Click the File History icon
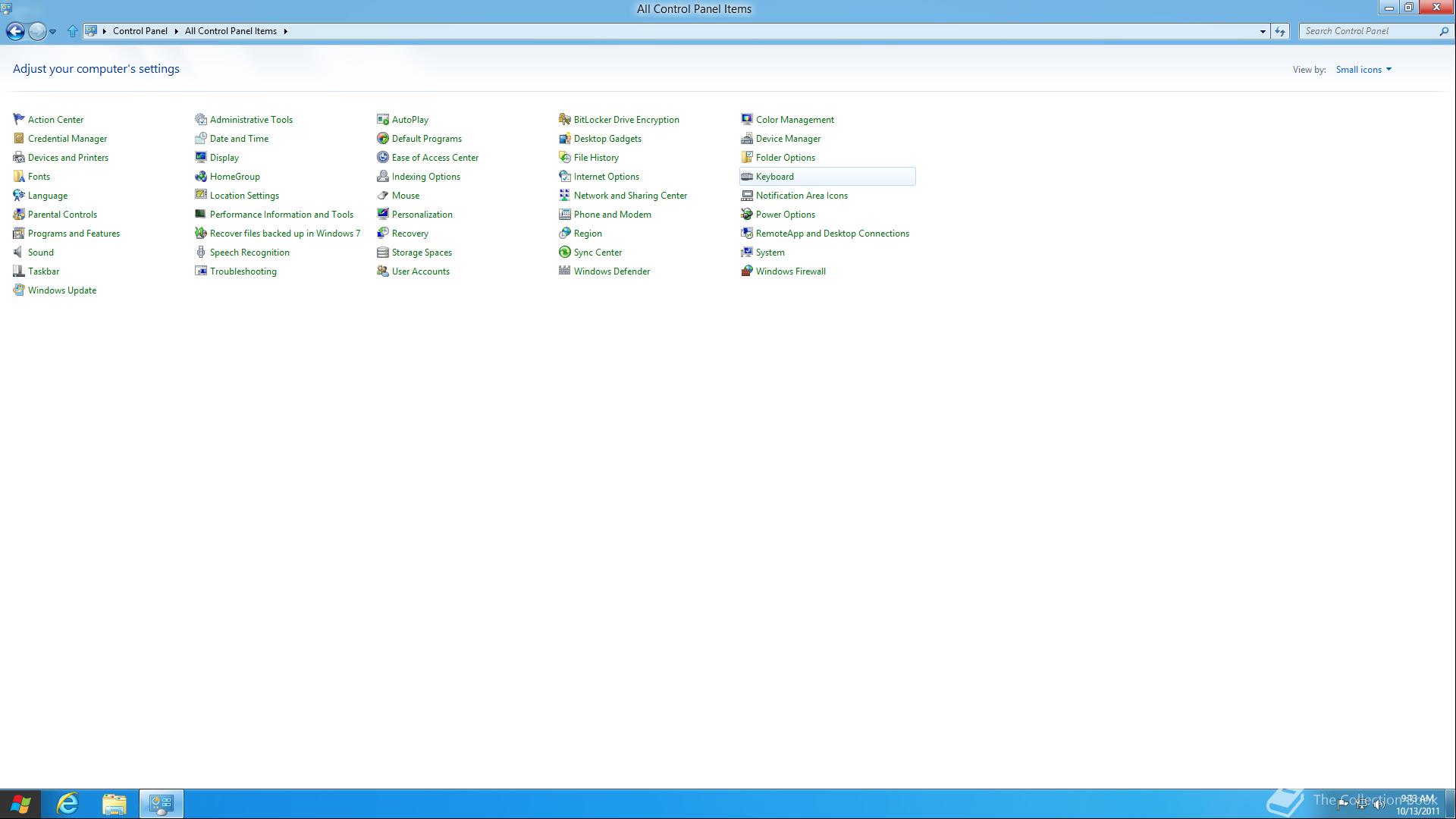 point(565,157)
